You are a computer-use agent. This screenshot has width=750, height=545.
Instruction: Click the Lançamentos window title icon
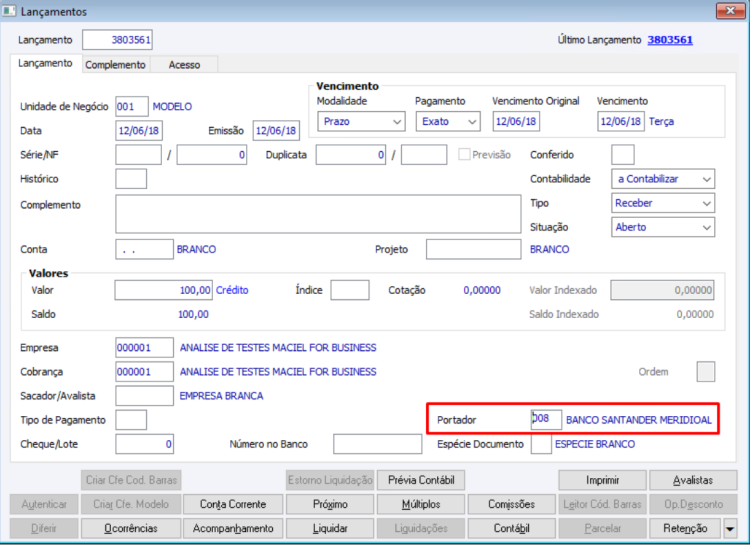pos(9,11)
